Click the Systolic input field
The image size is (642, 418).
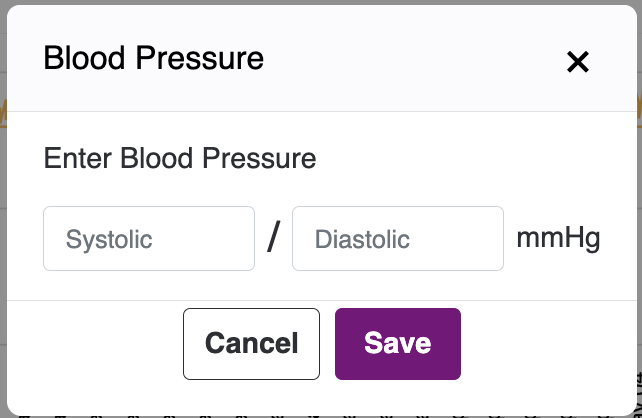coord(149,239)
